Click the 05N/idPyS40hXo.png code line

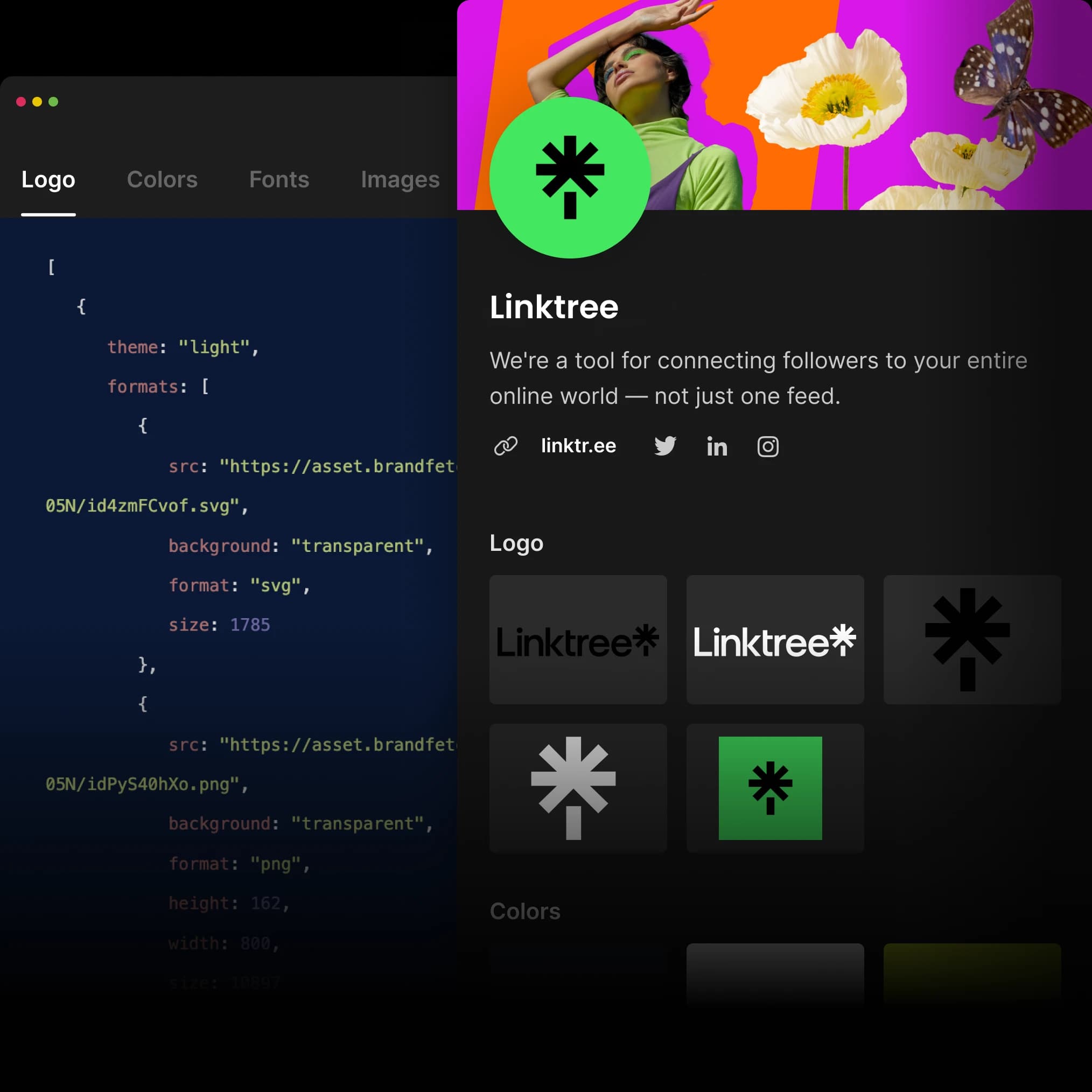147,785
